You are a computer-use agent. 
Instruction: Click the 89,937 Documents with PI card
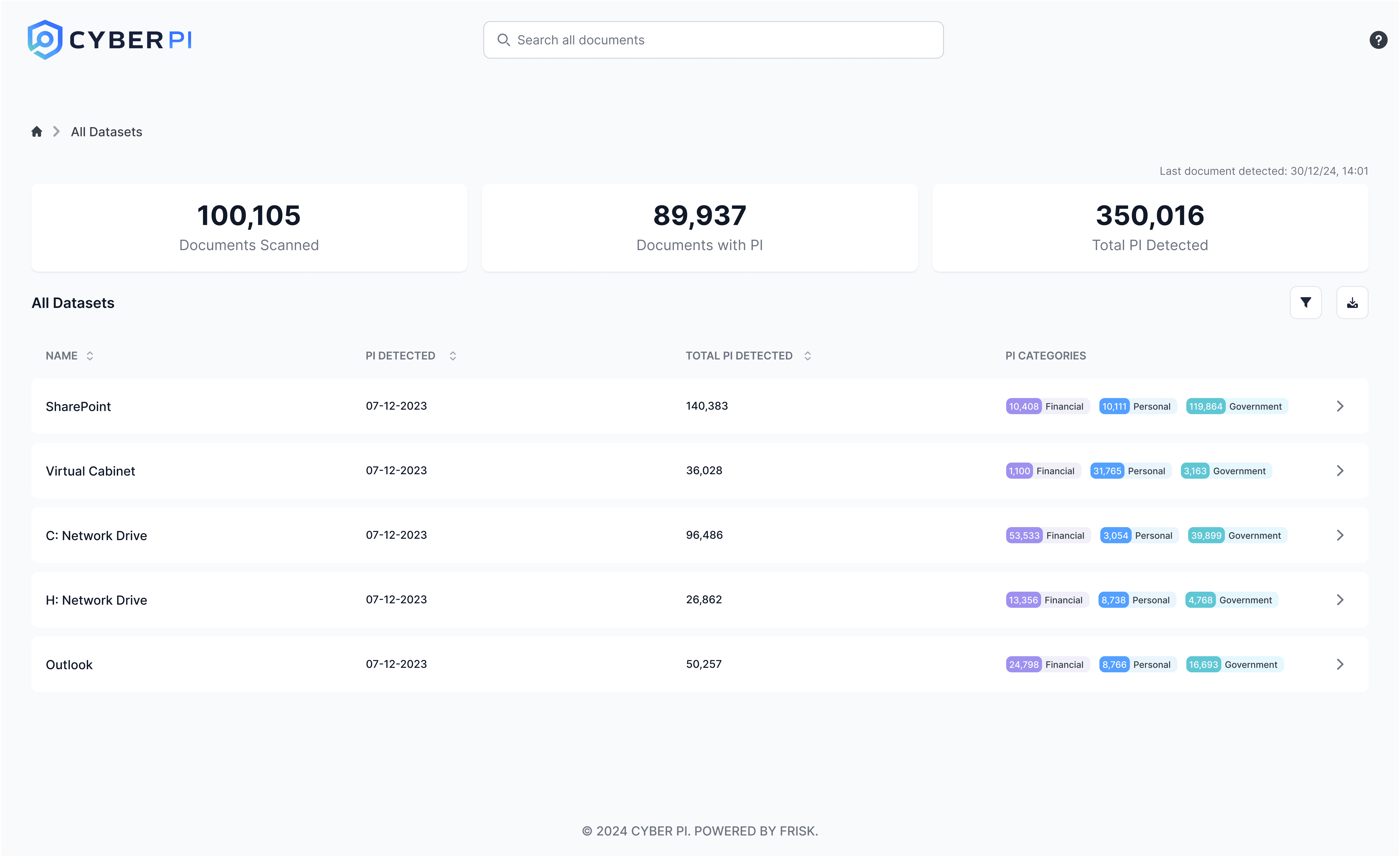point(700,227)
